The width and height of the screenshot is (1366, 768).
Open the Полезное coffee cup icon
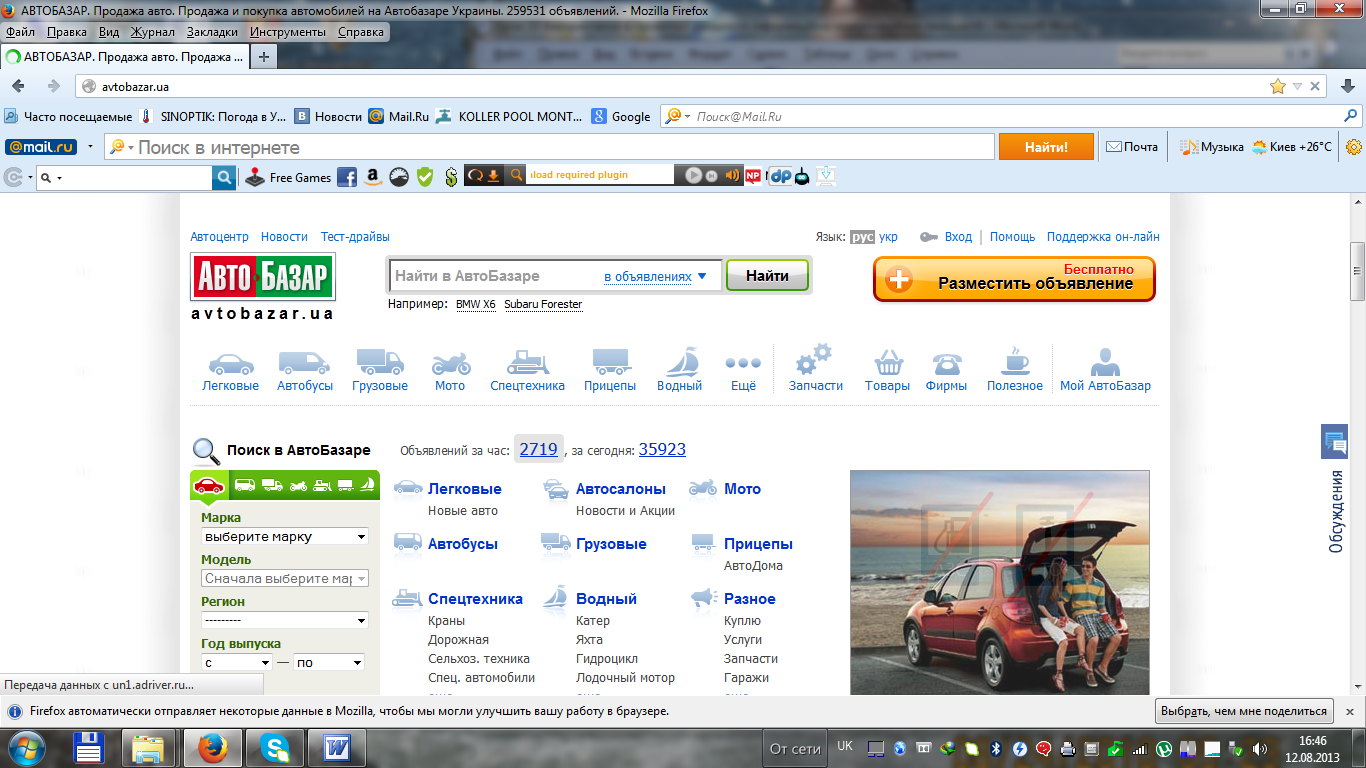(1015, 361)
